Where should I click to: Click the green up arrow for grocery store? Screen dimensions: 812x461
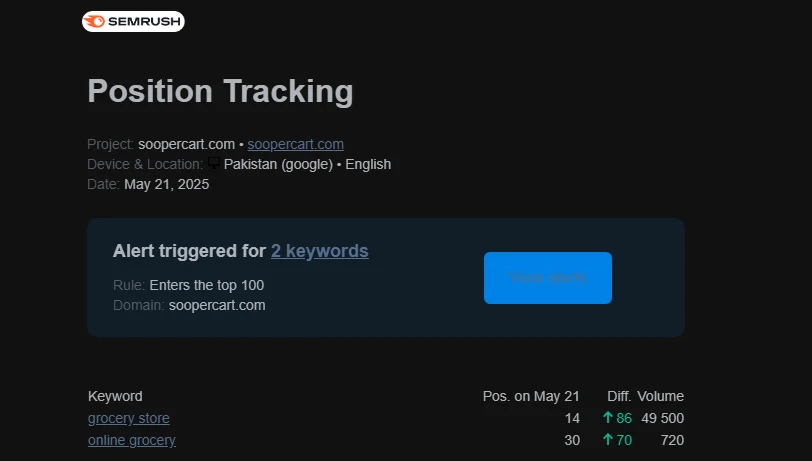(607, 418)
